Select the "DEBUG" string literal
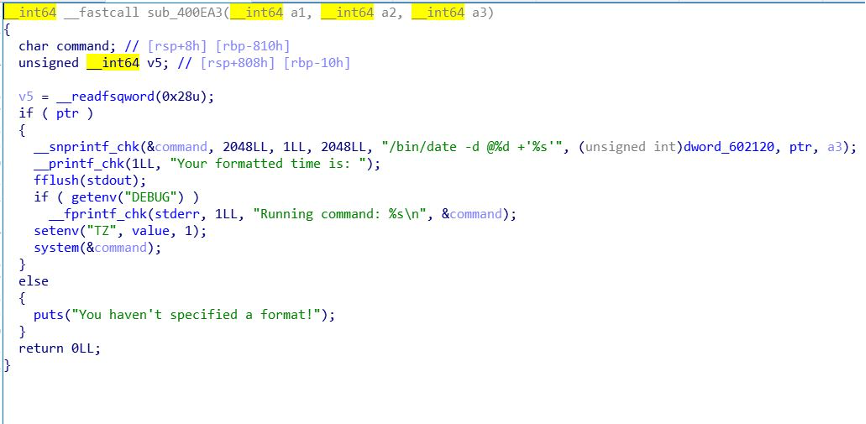The image size is (866, 424). 151,197
